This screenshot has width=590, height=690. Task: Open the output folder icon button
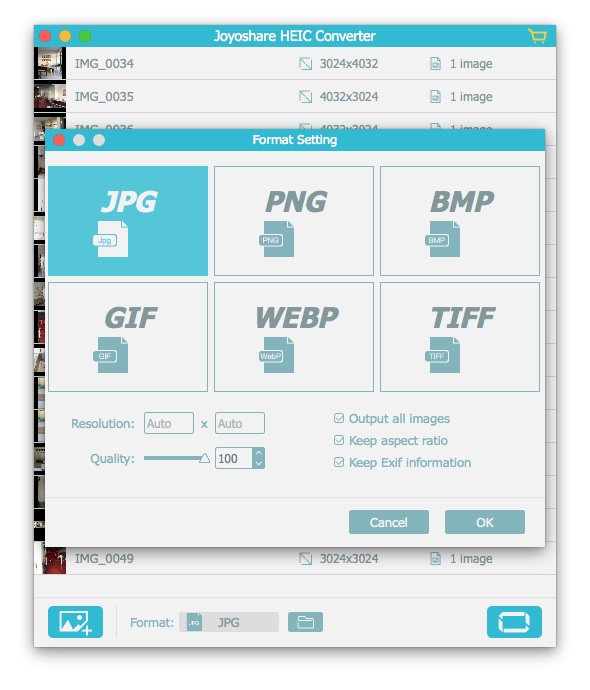pos(305,622)
